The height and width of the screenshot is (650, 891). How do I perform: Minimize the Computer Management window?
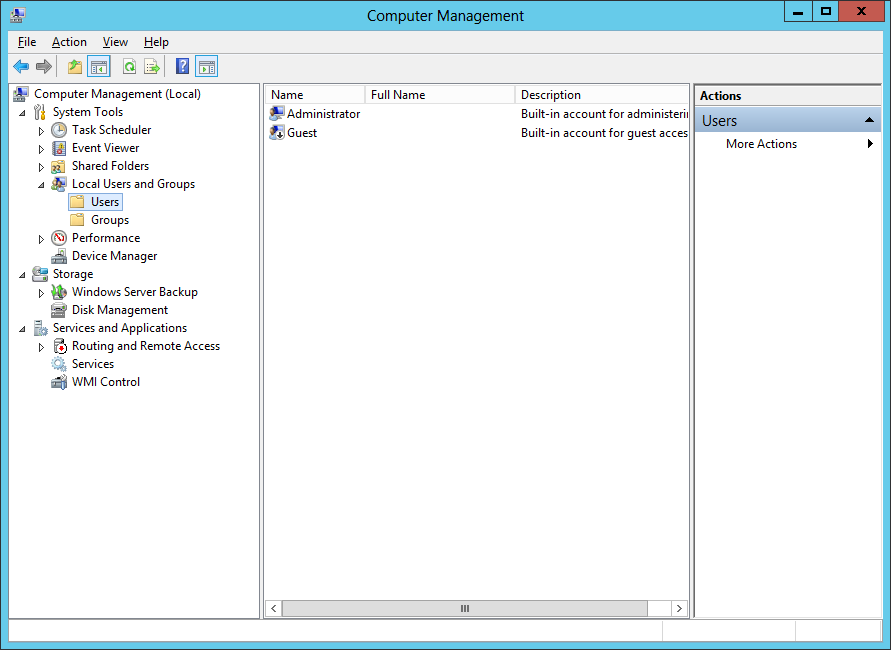point(798,11)
